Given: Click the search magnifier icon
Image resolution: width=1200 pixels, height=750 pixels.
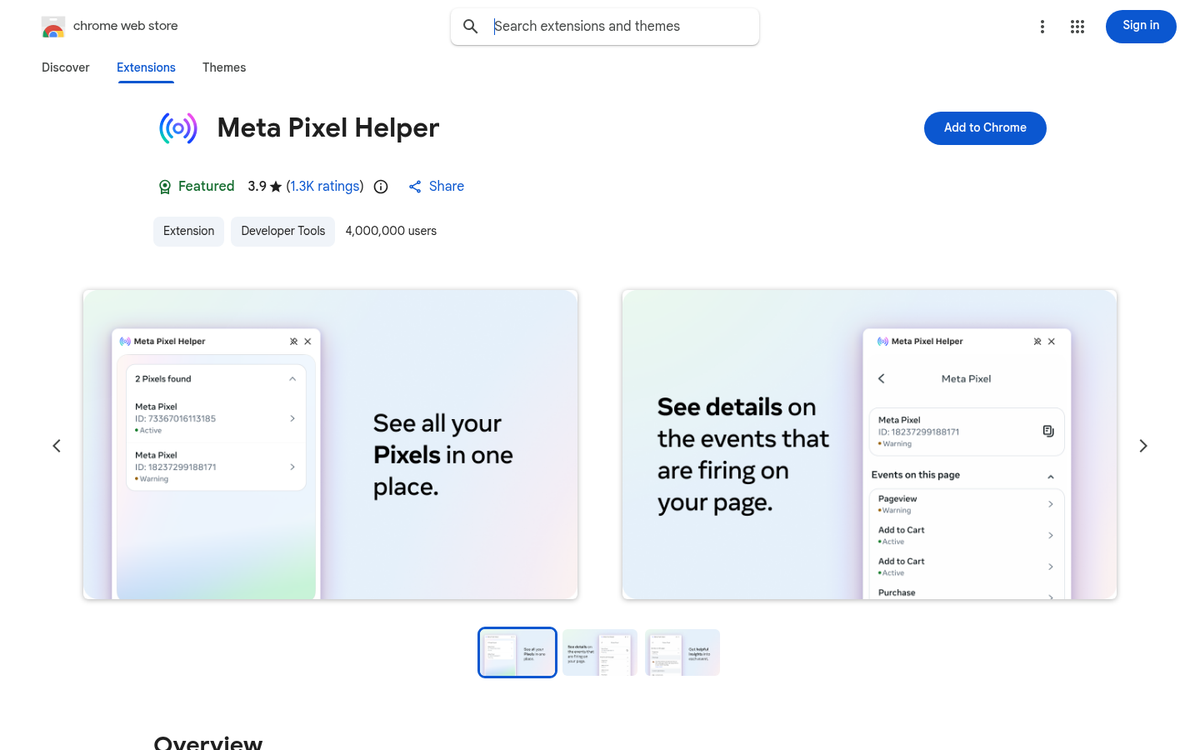Looking at the screenshot, I should pos(471,27).
